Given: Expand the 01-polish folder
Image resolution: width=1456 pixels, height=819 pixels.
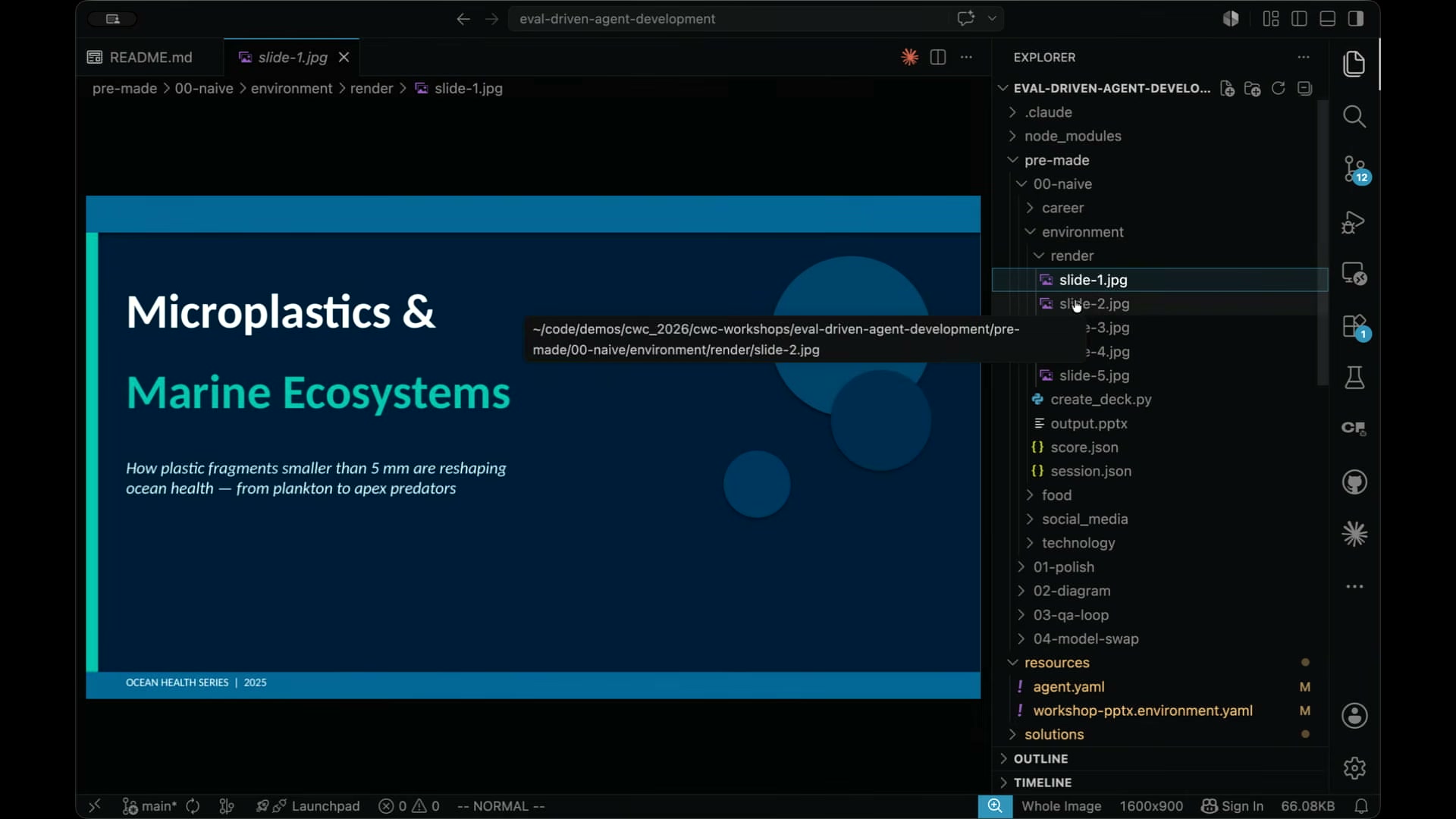Looking at the screenshot, I should 1062,567.
